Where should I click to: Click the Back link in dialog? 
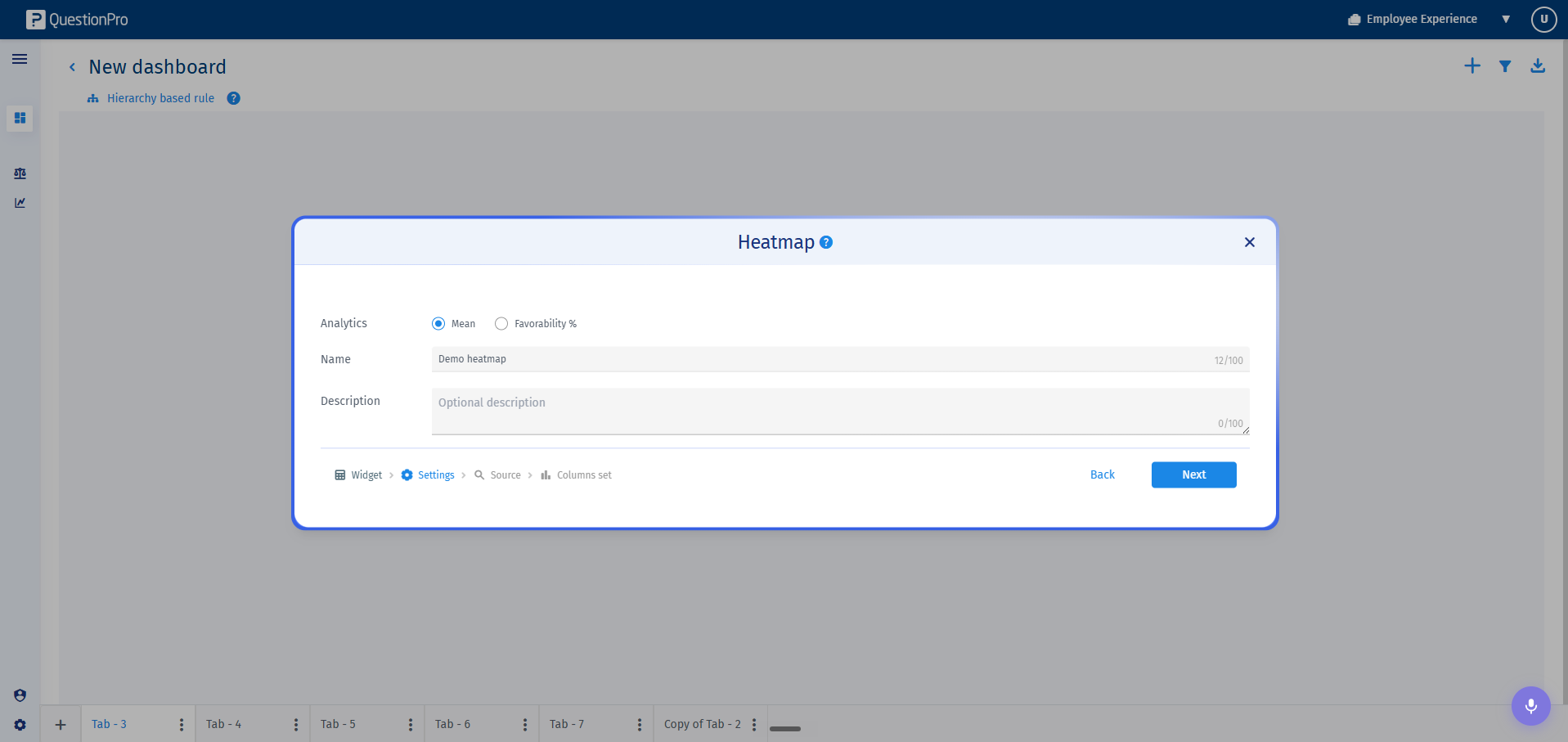pos(1102,474)
